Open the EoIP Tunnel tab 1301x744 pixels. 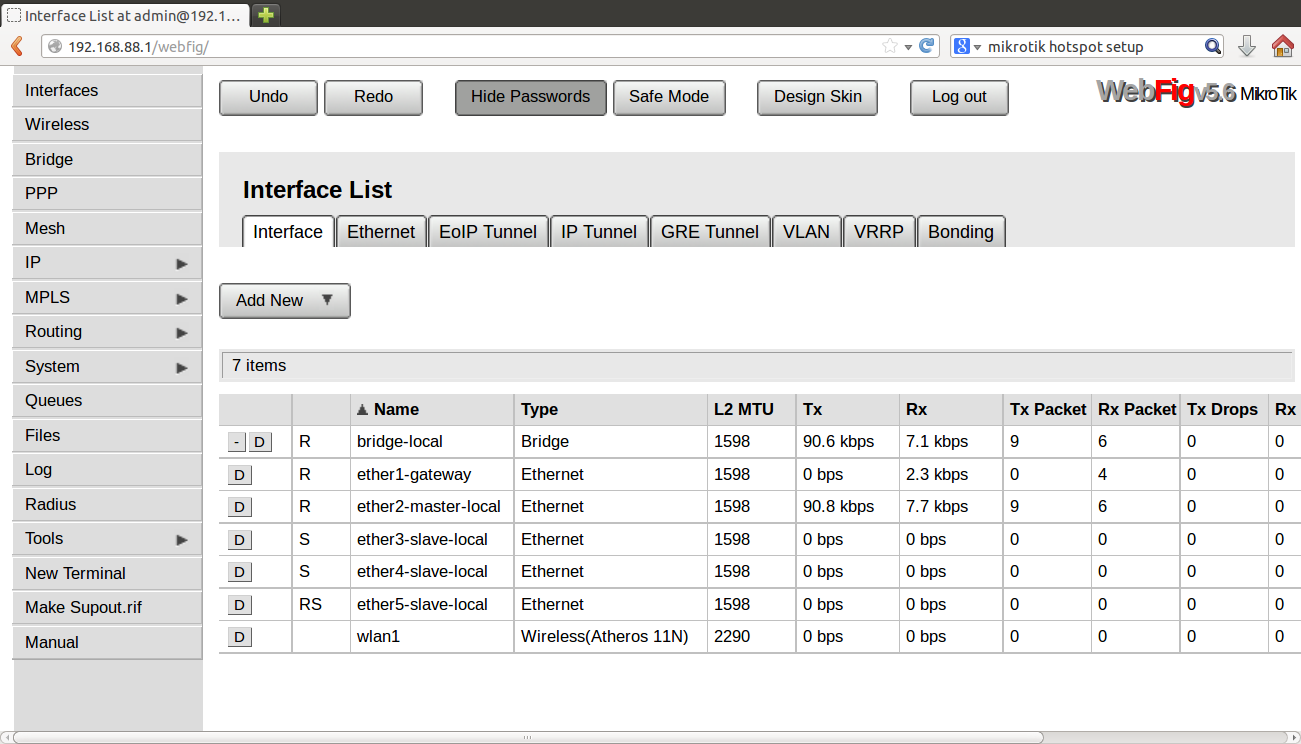point(488,231)
